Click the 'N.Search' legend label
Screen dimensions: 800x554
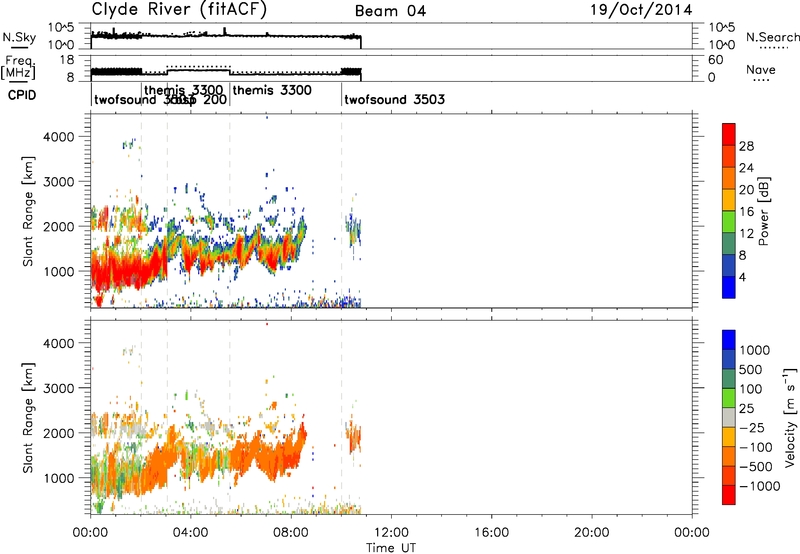coord(772,37)
